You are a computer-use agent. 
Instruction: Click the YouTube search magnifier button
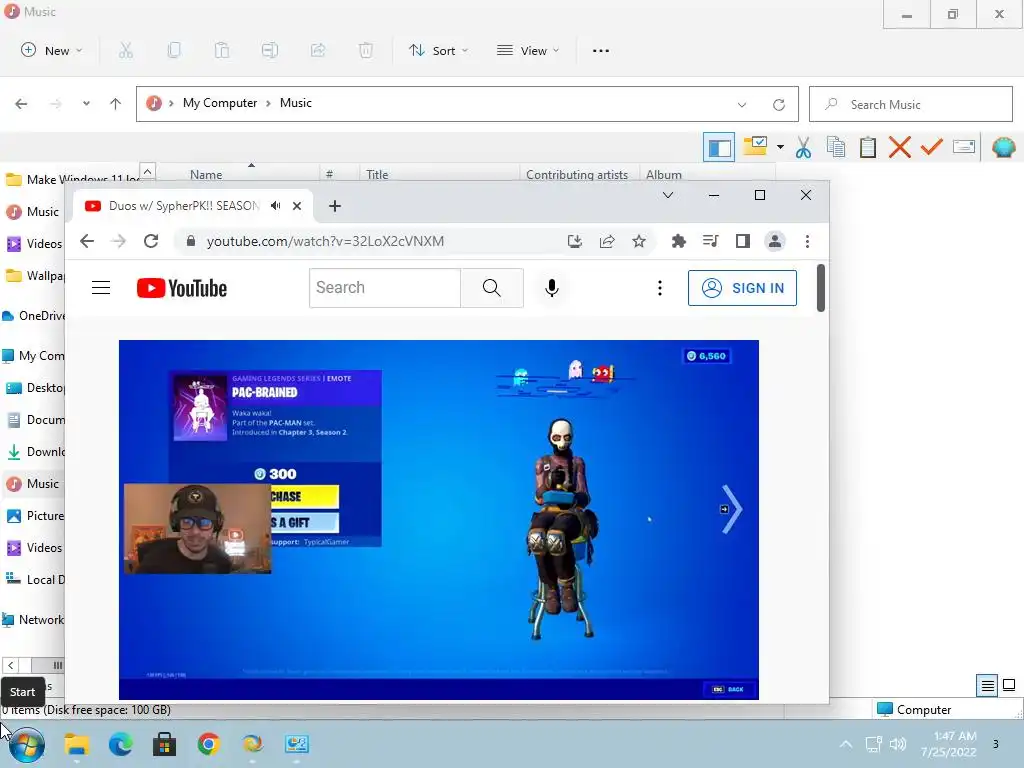tap(492, 288)
